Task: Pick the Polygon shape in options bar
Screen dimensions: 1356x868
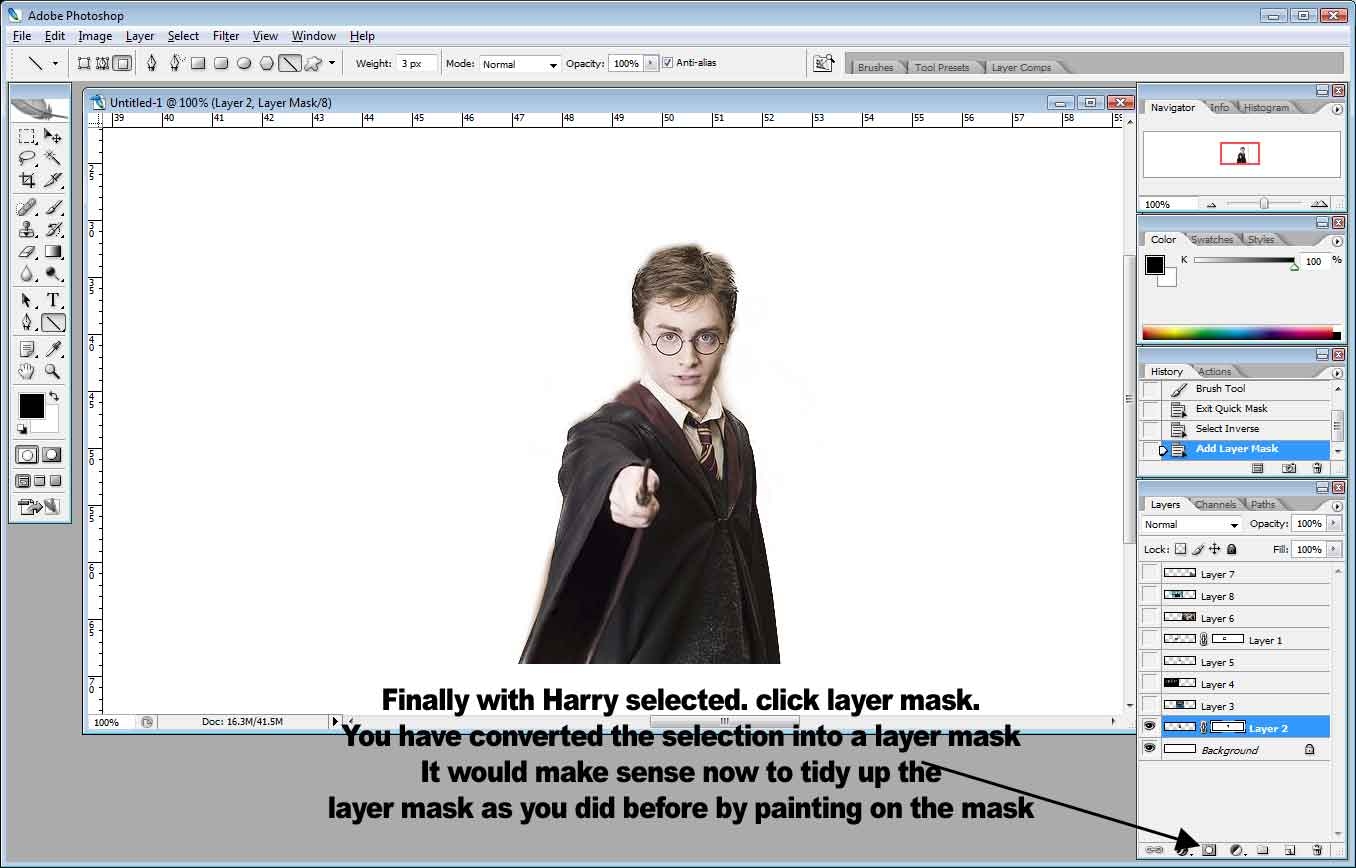Action: tap(267, 63)
